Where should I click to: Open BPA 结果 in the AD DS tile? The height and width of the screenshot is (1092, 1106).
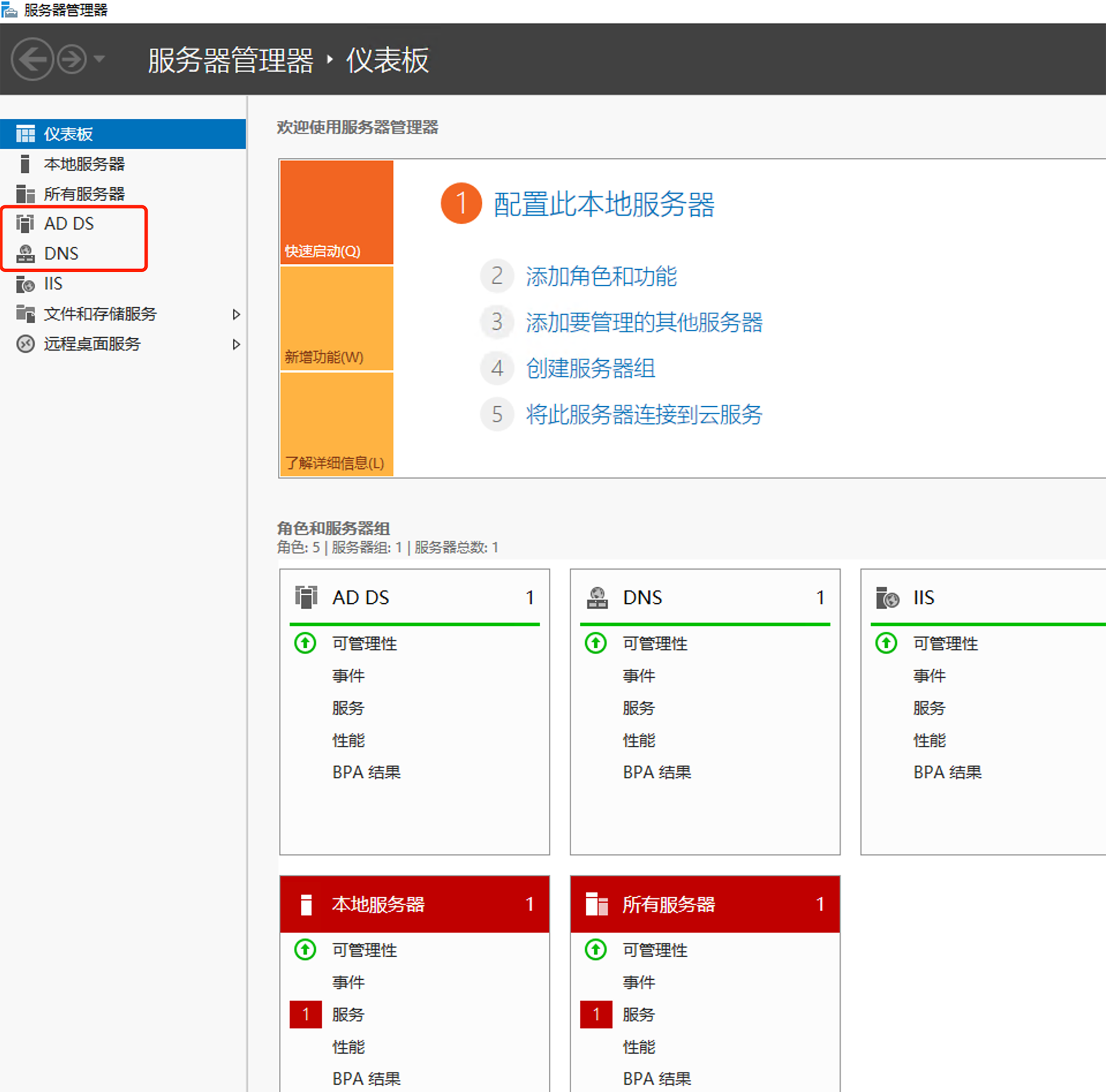(366, 773)
